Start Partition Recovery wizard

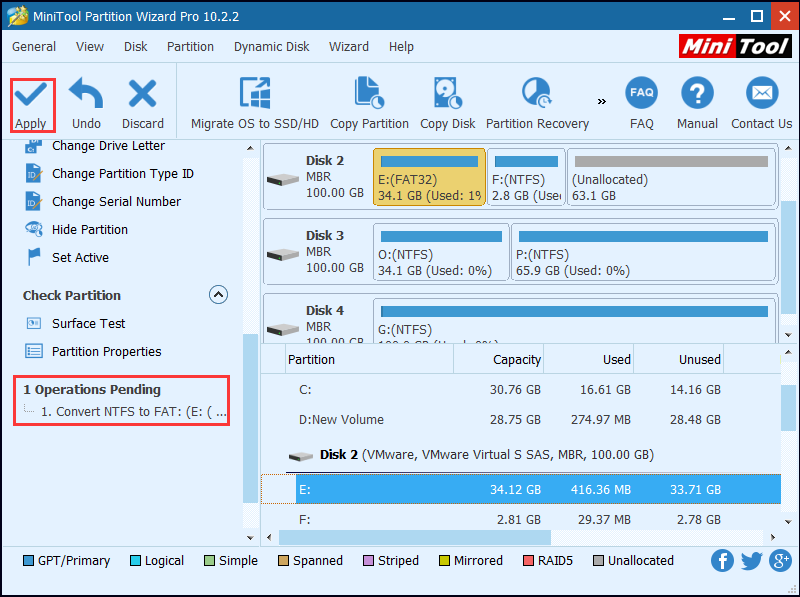click(537, 104)
